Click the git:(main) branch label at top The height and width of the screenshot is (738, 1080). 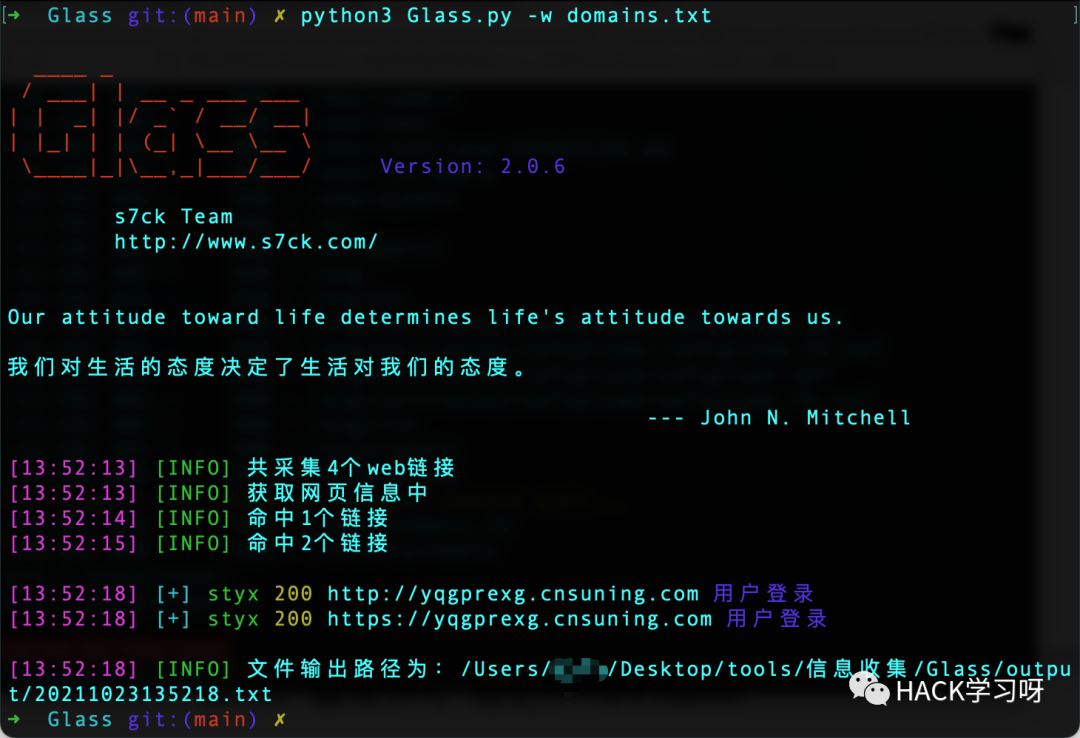point(192,15)
